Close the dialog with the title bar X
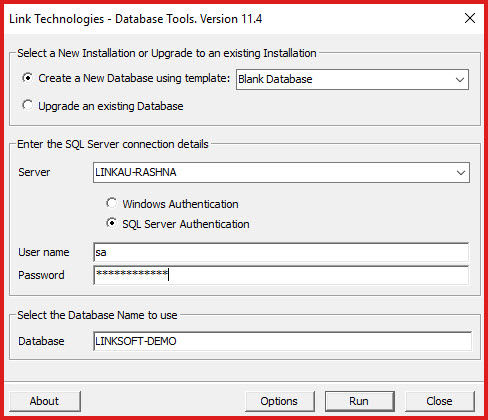Screen dimensions: 488x420 470,18
